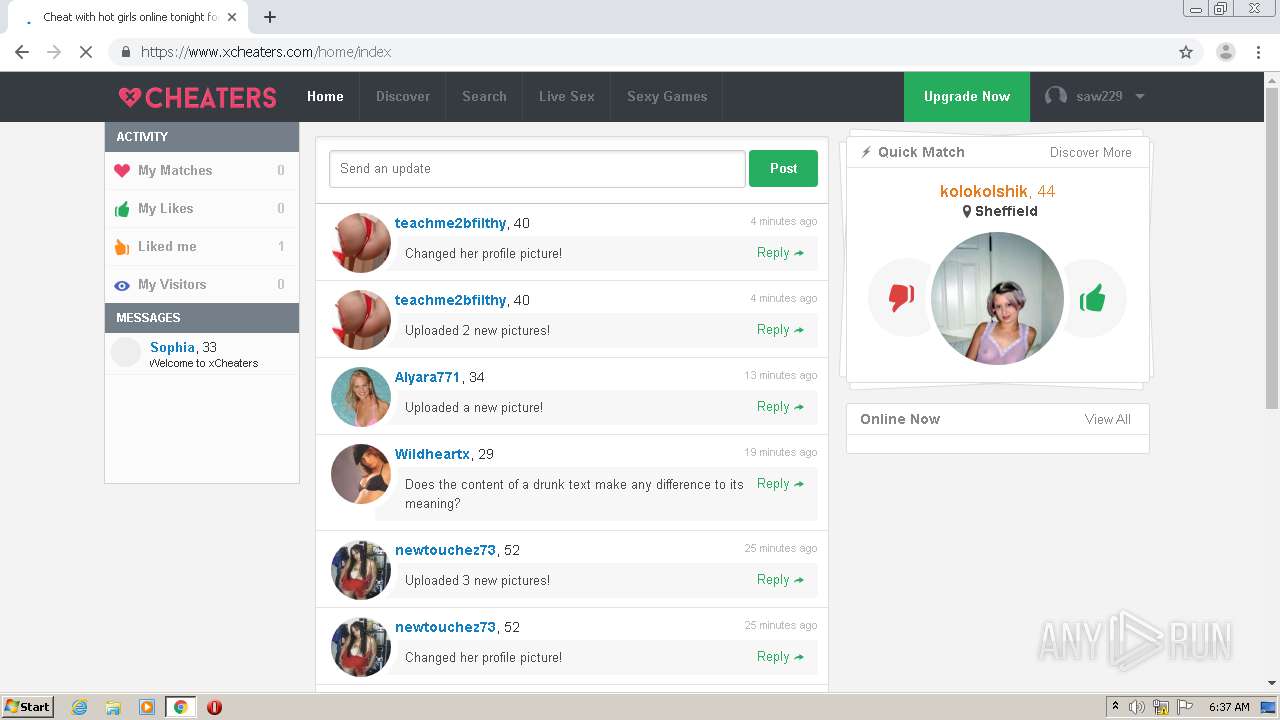Screen dimensions: 1280x720
Task: Close the current browser tab
Action: point(232,17)
